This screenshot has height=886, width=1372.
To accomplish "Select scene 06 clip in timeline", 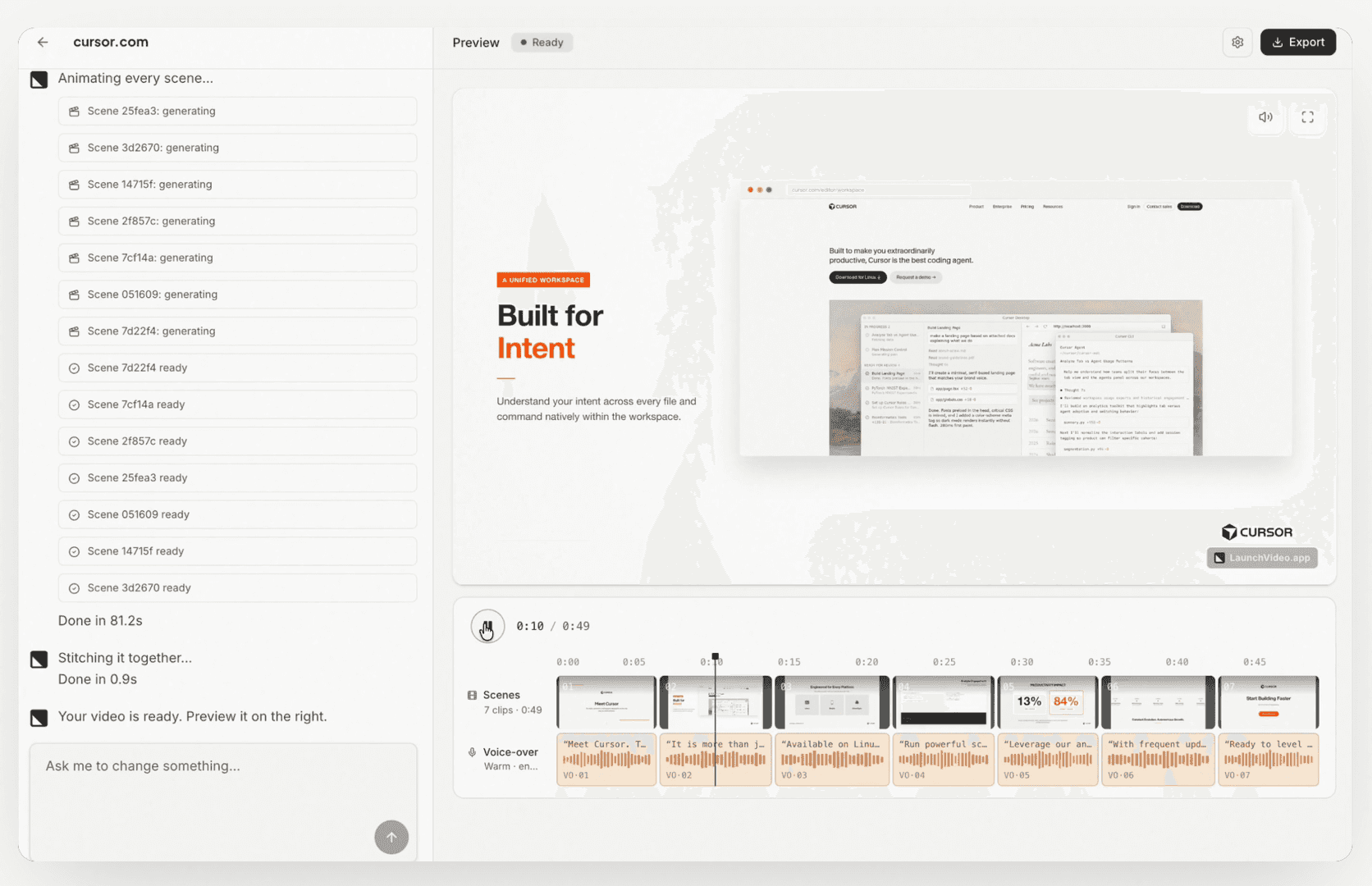I will [x=1158, y=702].
